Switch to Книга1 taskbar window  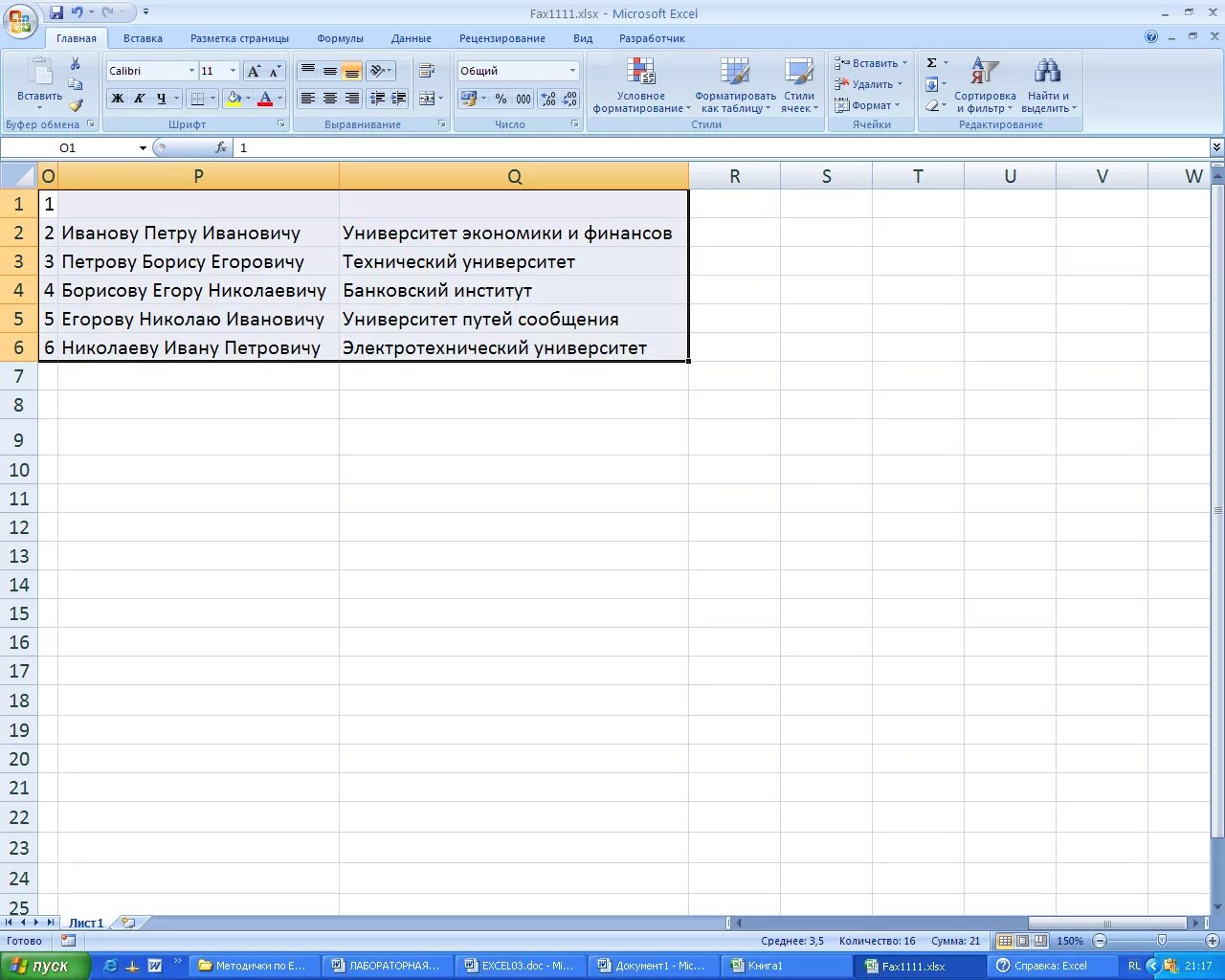point(785,966)
